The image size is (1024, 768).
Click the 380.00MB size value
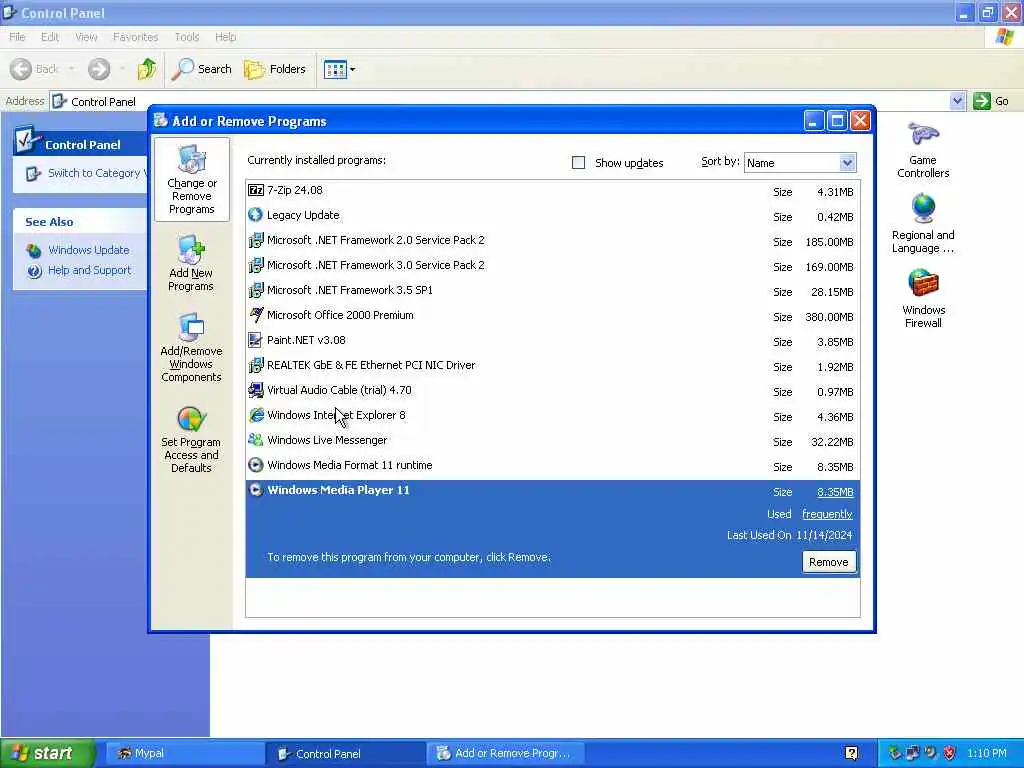(829, 317)
